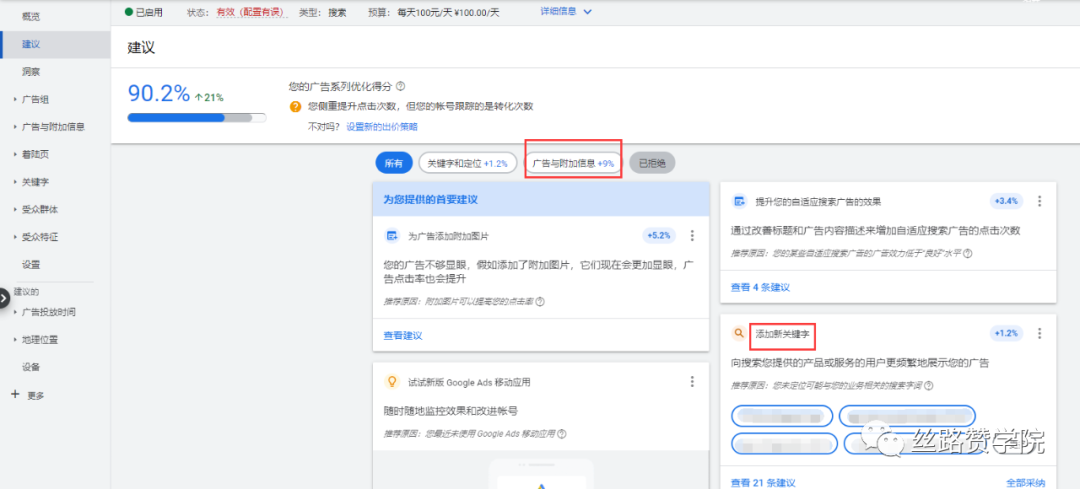Open more options on 添加新关键字 card

tap(1039, 333)
